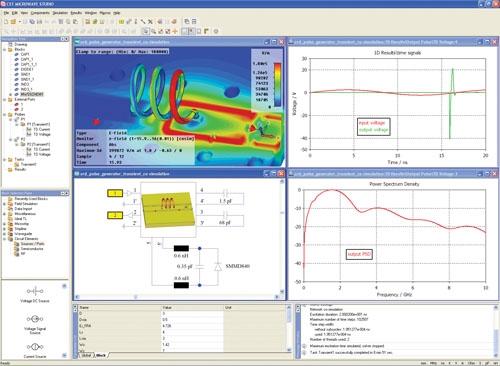Expand the Field Simulators folder
The width and height of the screenshot is (500, 366).
coord(5,204)
